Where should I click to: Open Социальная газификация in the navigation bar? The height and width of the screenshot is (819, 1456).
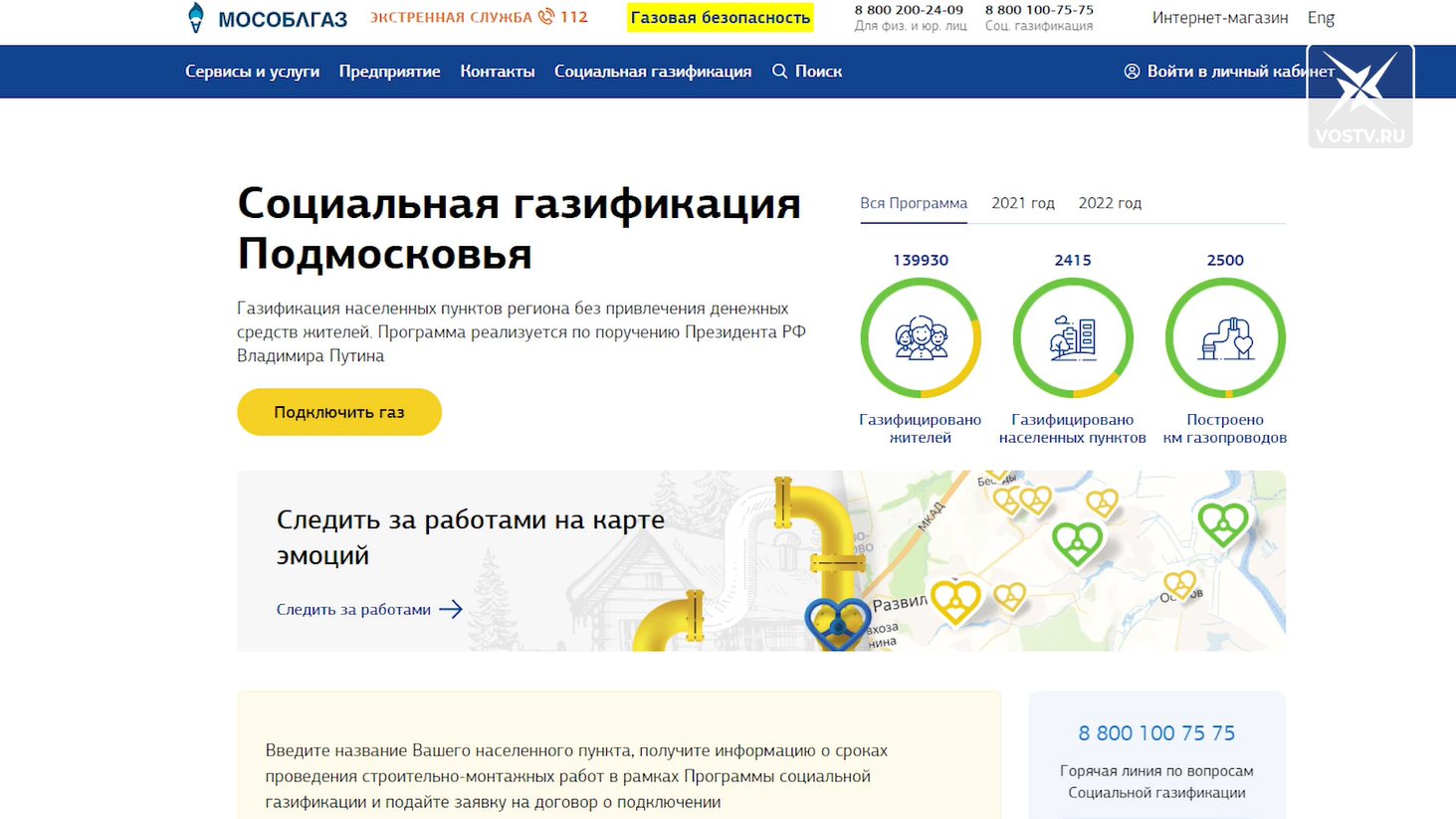point(653,71)
